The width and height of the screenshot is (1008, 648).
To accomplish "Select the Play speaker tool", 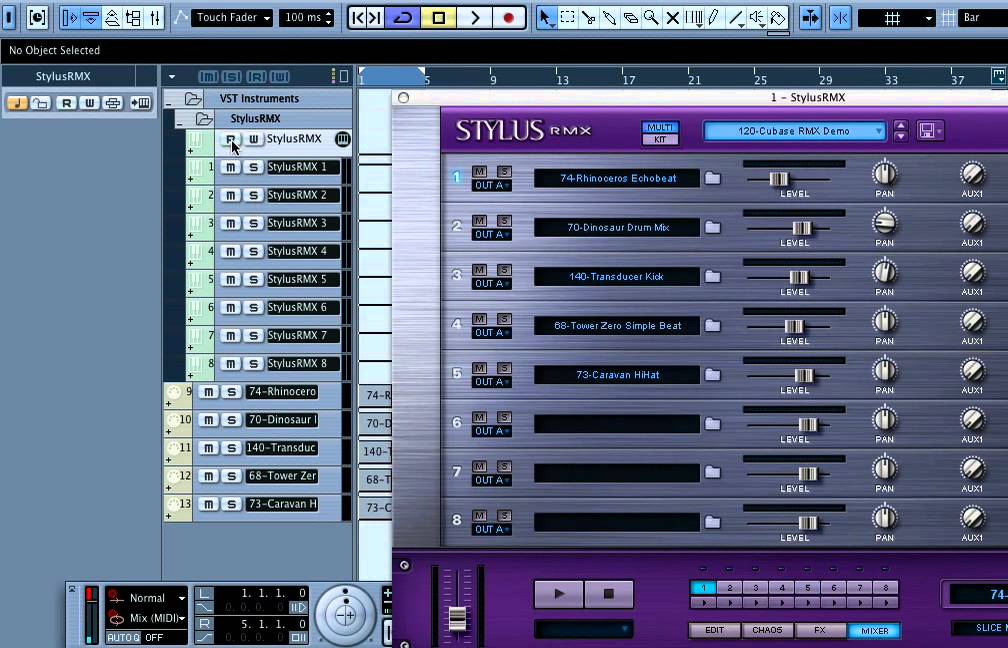I will tap(757, 17).
